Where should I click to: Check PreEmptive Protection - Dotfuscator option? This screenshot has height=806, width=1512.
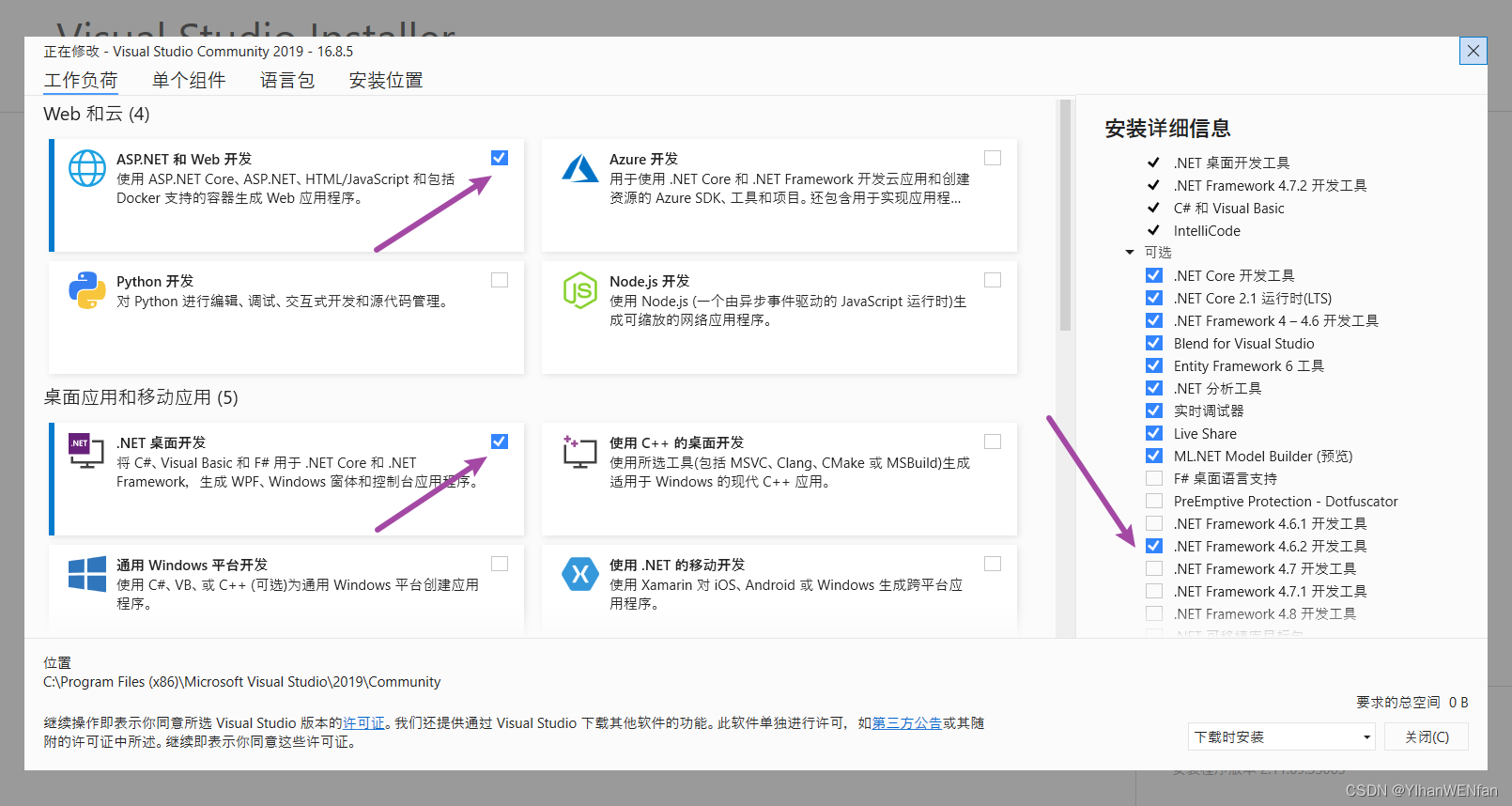[x=1154, y=501]
